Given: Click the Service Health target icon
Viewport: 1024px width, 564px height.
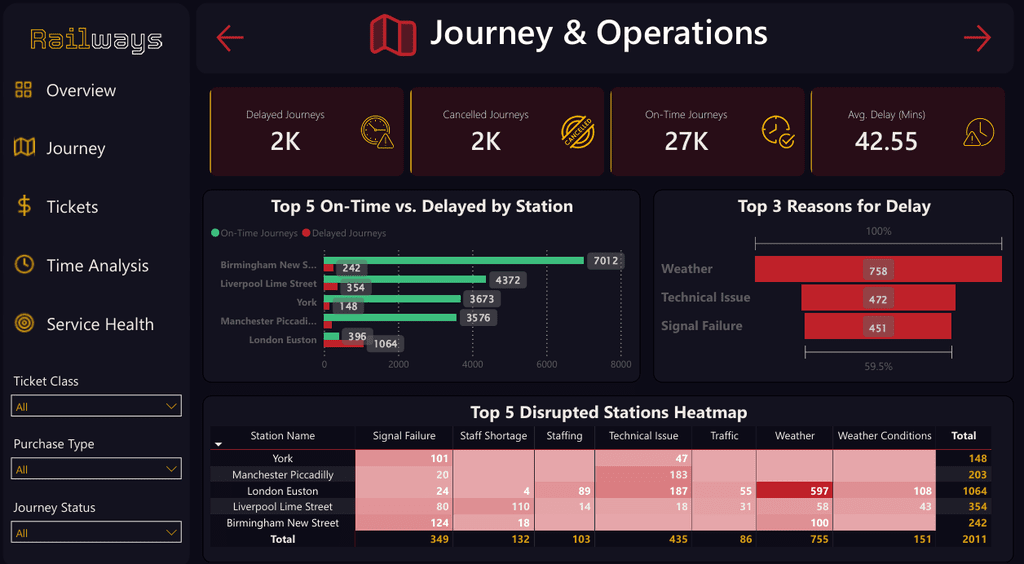Looking at the screenshot, I should pyautogui.click(x=24, y=323).
